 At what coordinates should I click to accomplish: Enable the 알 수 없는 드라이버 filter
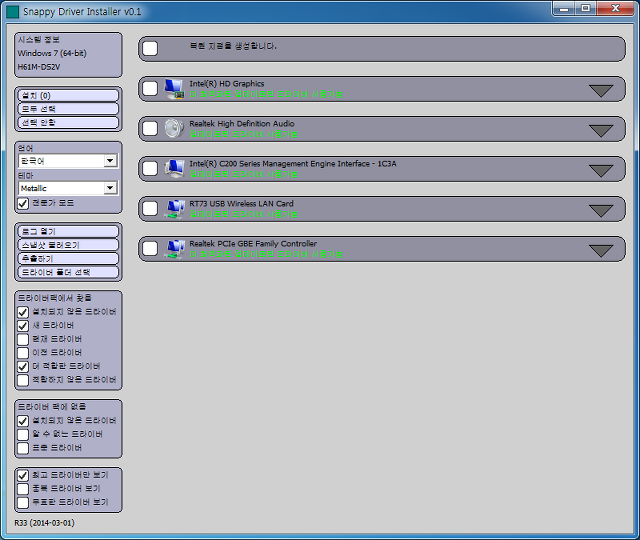[23, 434]
